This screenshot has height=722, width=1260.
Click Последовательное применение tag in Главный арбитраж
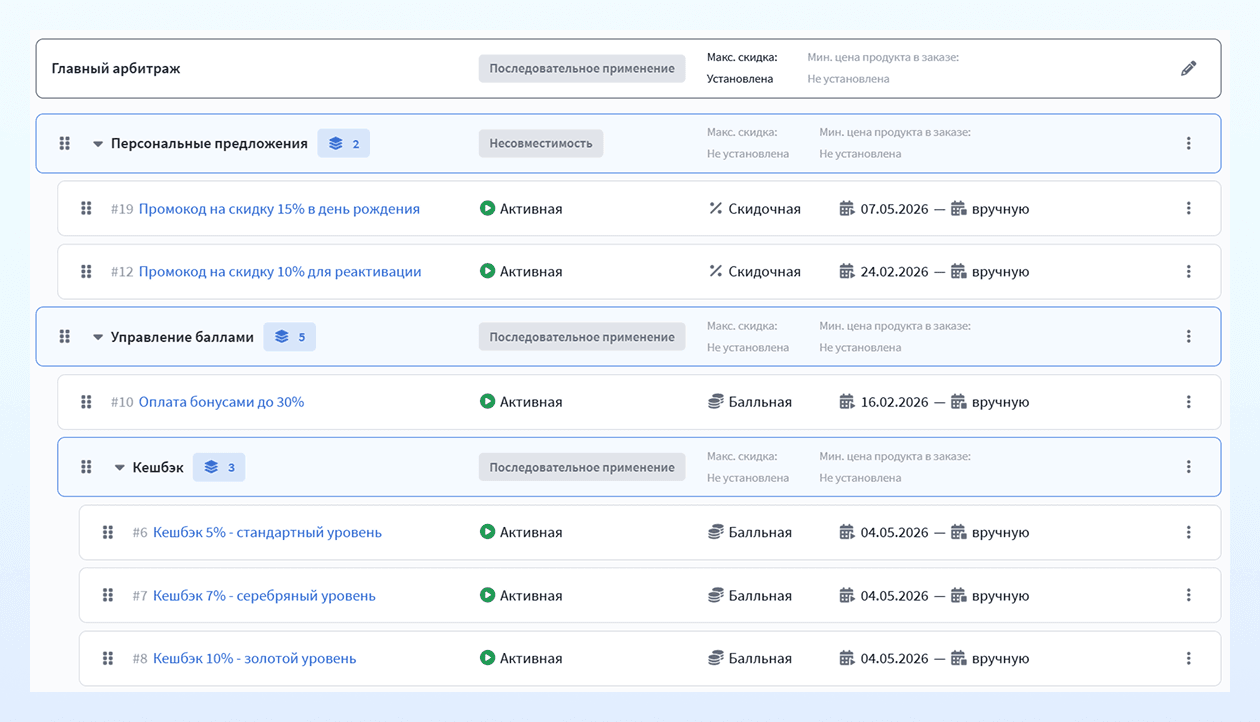pos(582,68)
